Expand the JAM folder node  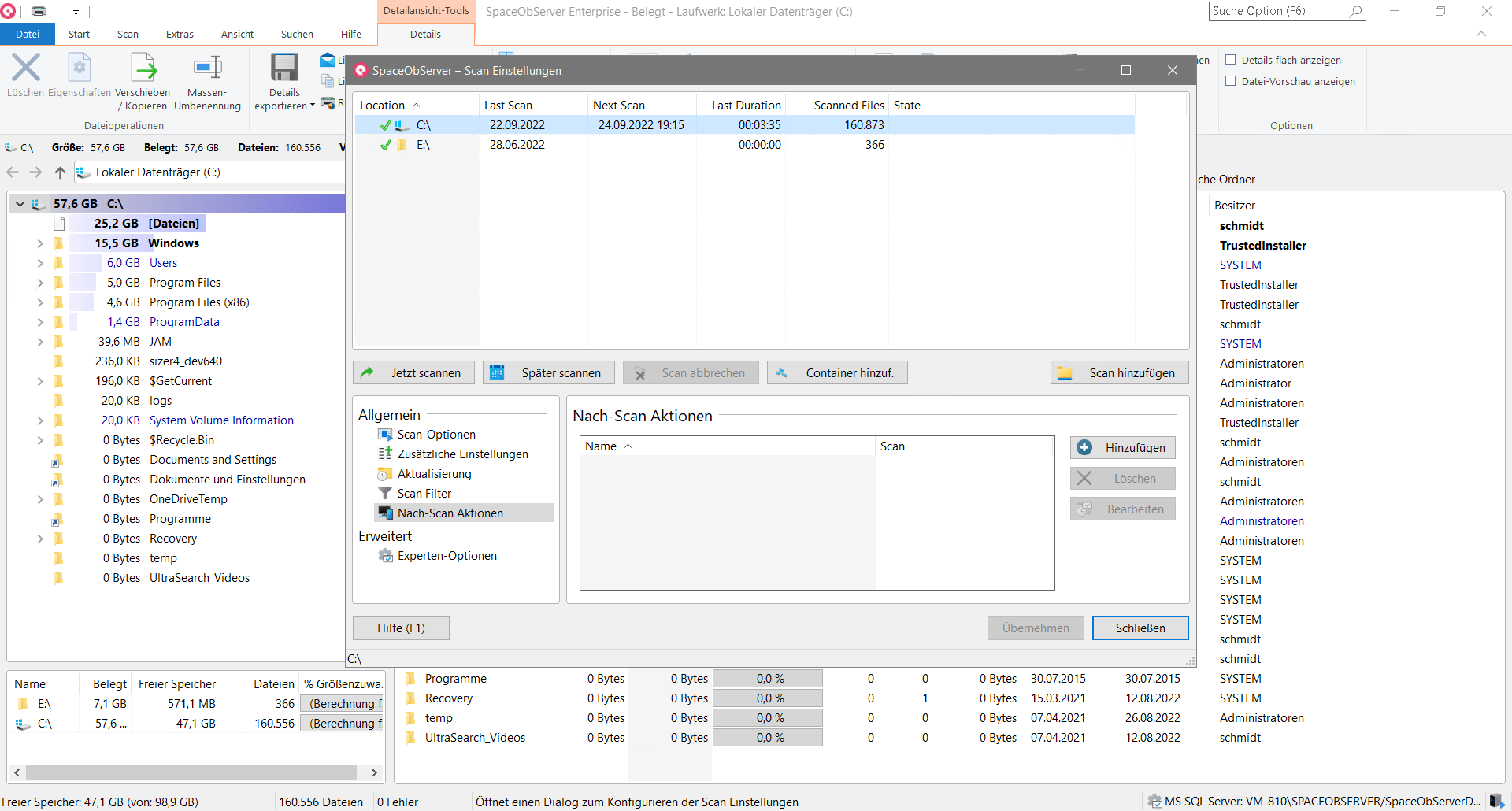(x=40, y=342)
